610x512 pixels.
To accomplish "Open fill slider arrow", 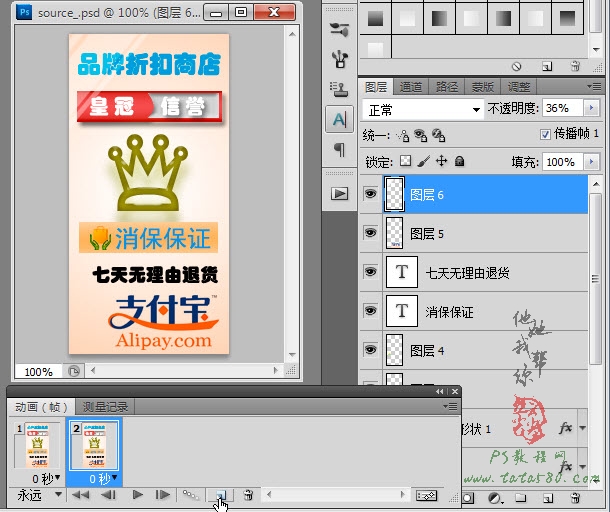I will pyautogui.click(x=591, y=161).
